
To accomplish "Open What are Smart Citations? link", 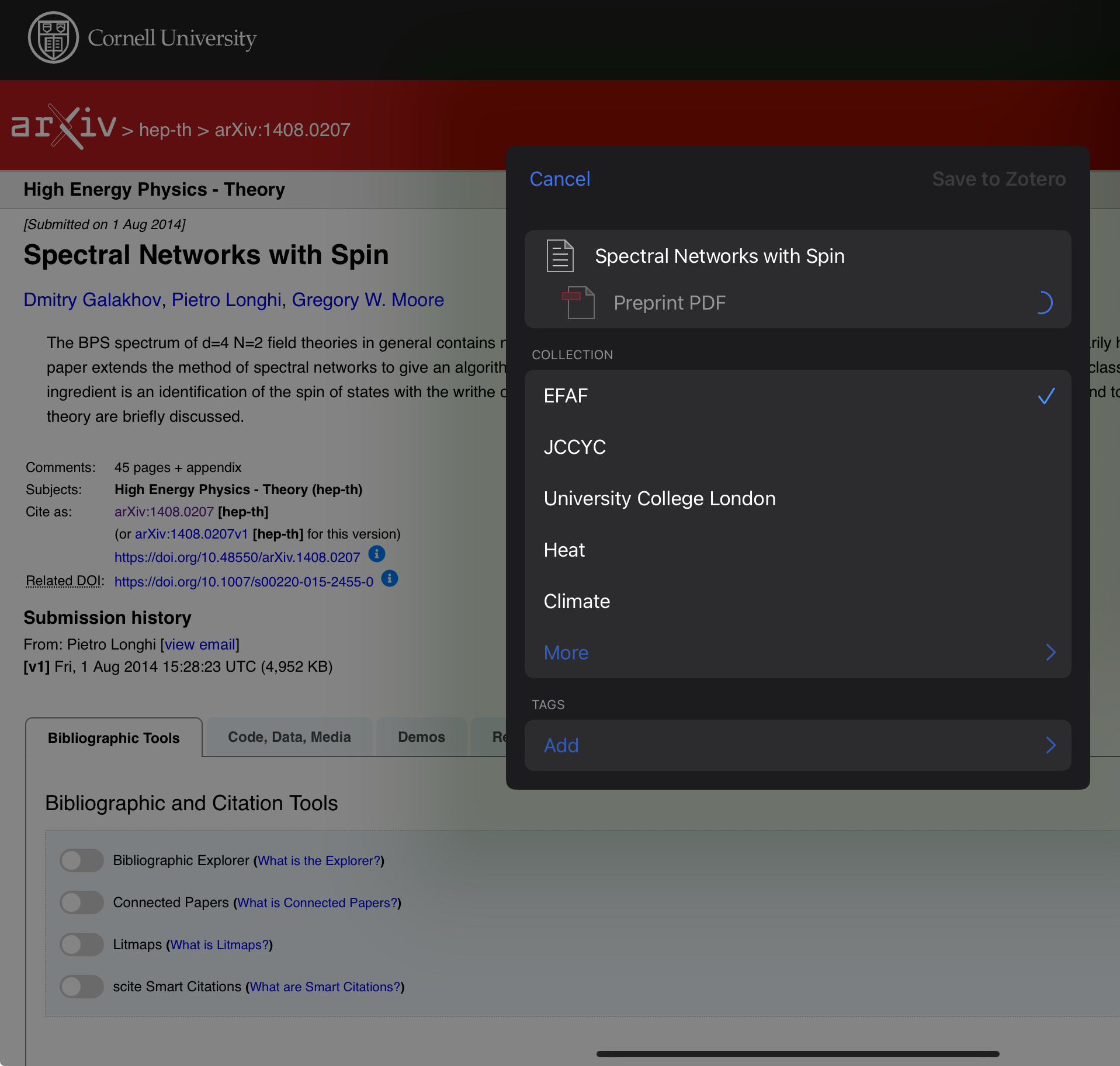I will 325,987.
